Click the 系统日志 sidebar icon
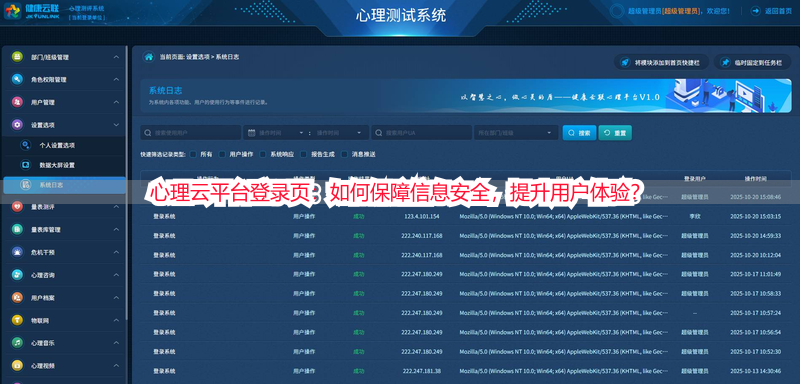Screen dimensions: 800x384 (x=25, y=185)
